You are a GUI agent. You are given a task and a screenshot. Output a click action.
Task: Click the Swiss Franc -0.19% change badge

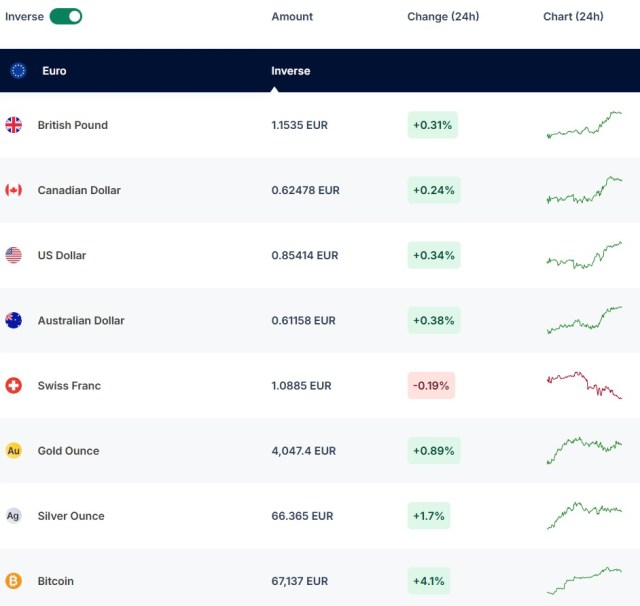pyautogui.click(x=431, y=386)
